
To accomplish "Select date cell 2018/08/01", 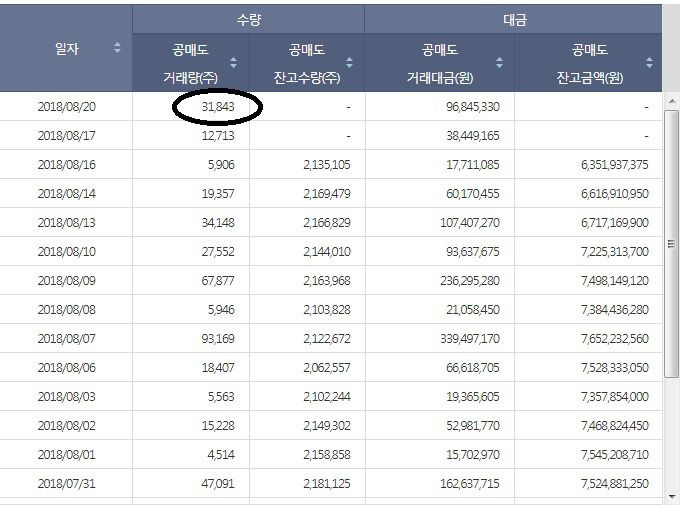I will pos(66,455).
